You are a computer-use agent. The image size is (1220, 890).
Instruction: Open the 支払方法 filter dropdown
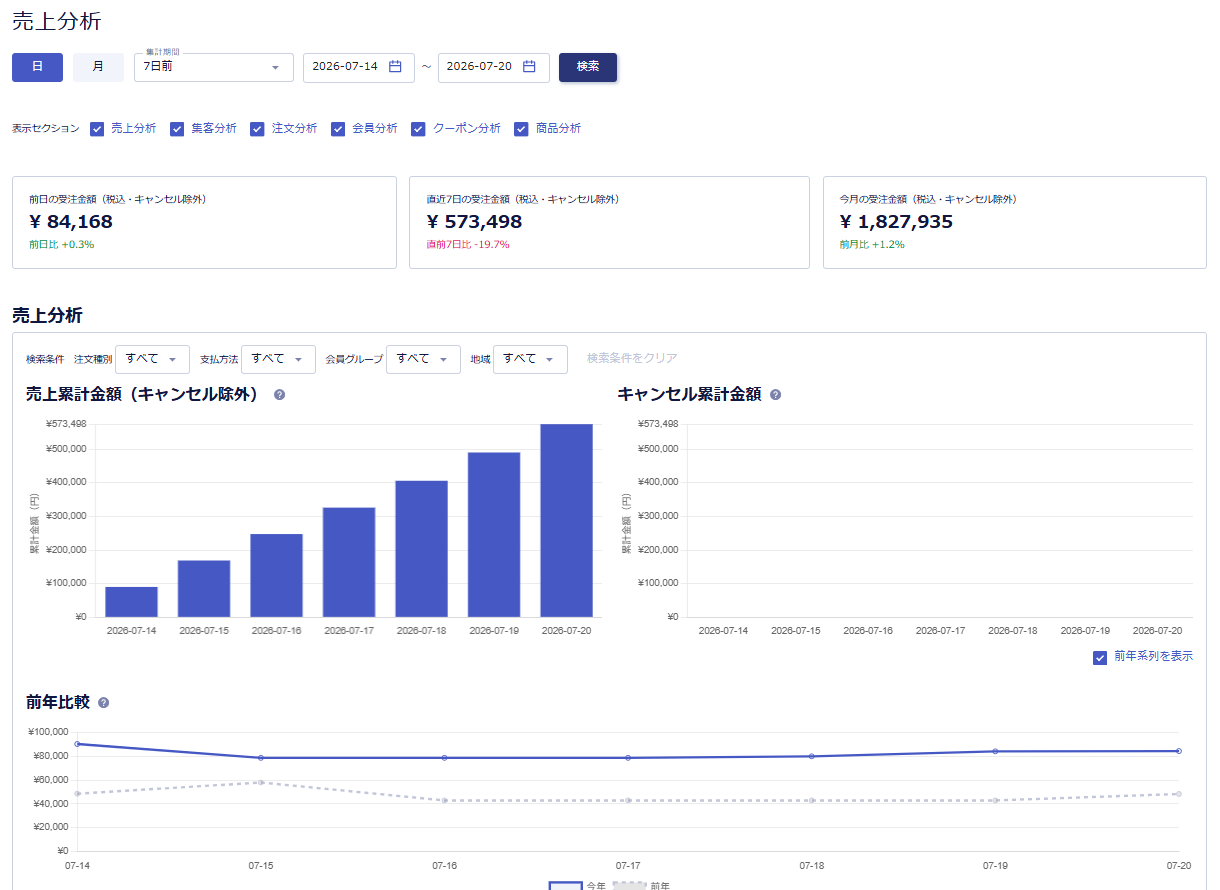point(278,359)
